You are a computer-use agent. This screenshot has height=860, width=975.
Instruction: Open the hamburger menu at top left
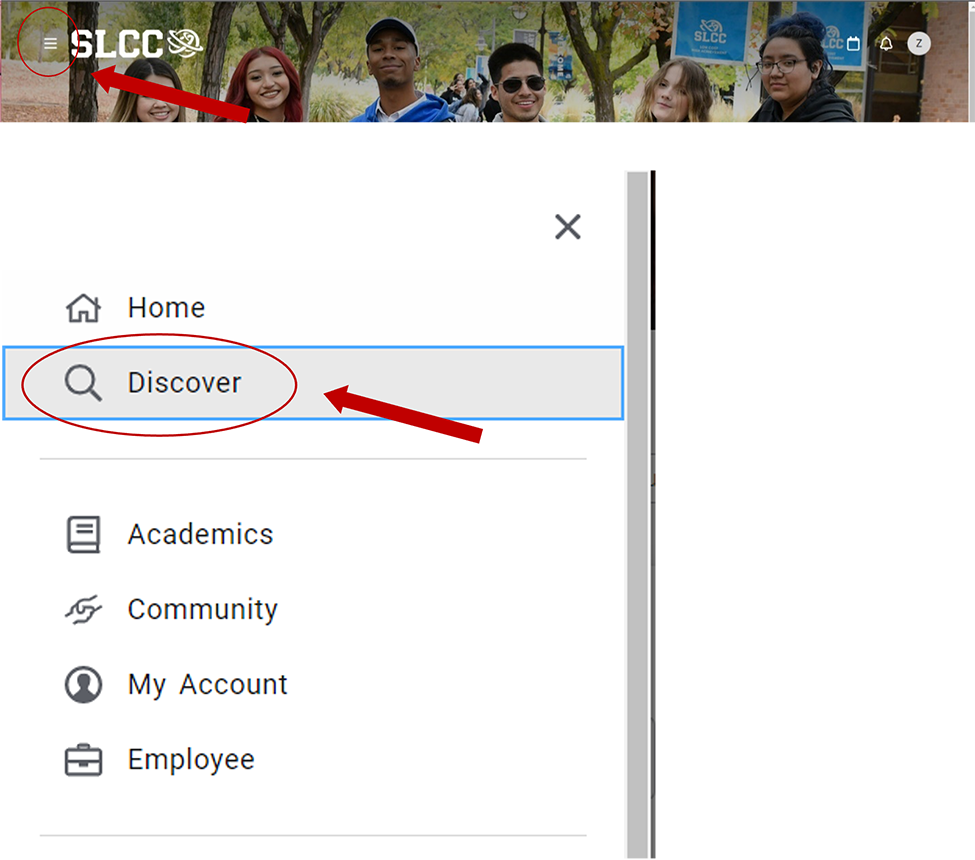pyautogui.click(x=50, y=44)
